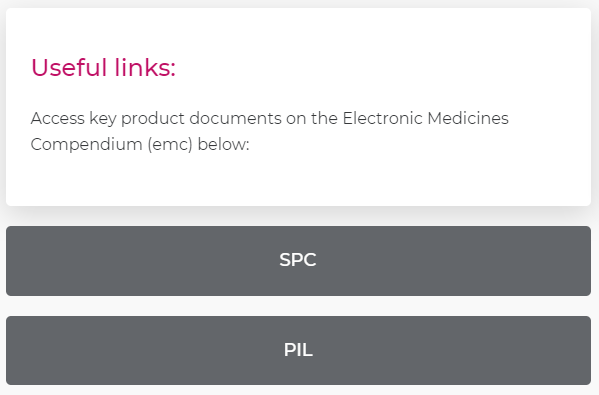Open the PIL document link
This screenshot has height=395, width=599.
pos(298,350)
